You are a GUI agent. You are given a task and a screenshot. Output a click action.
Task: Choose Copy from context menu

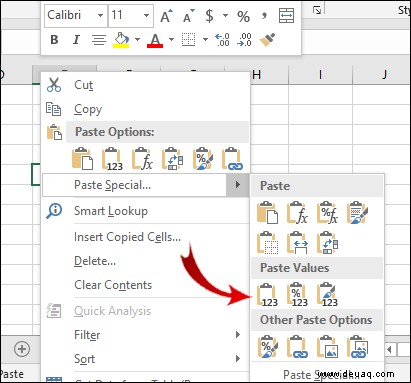click(x=145, y=109)
